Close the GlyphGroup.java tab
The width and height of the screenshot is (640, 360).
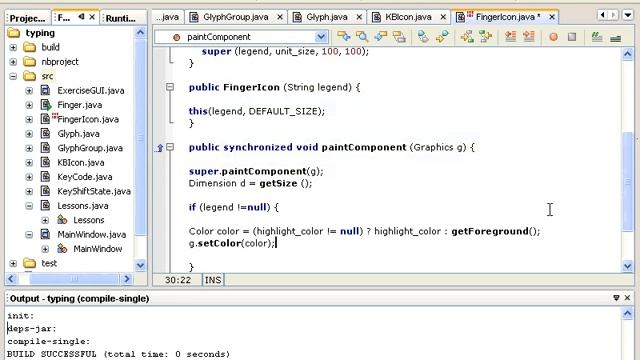[x=280, y=17]
